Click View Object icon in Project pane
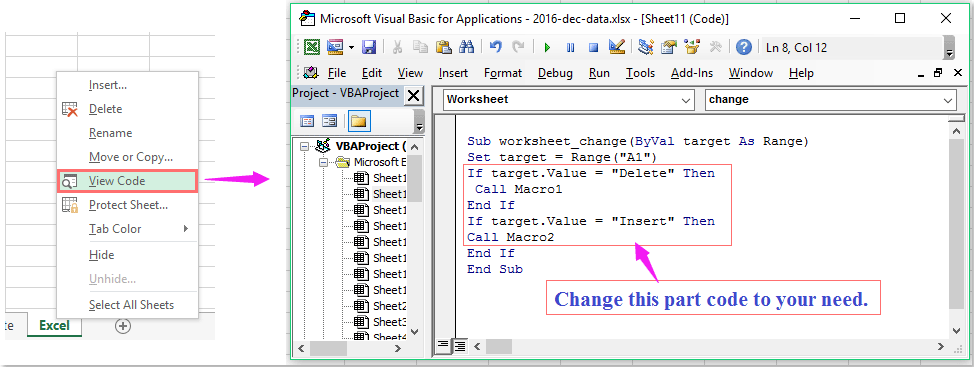This screenshot has height=367, width=974. click(329, 120)
